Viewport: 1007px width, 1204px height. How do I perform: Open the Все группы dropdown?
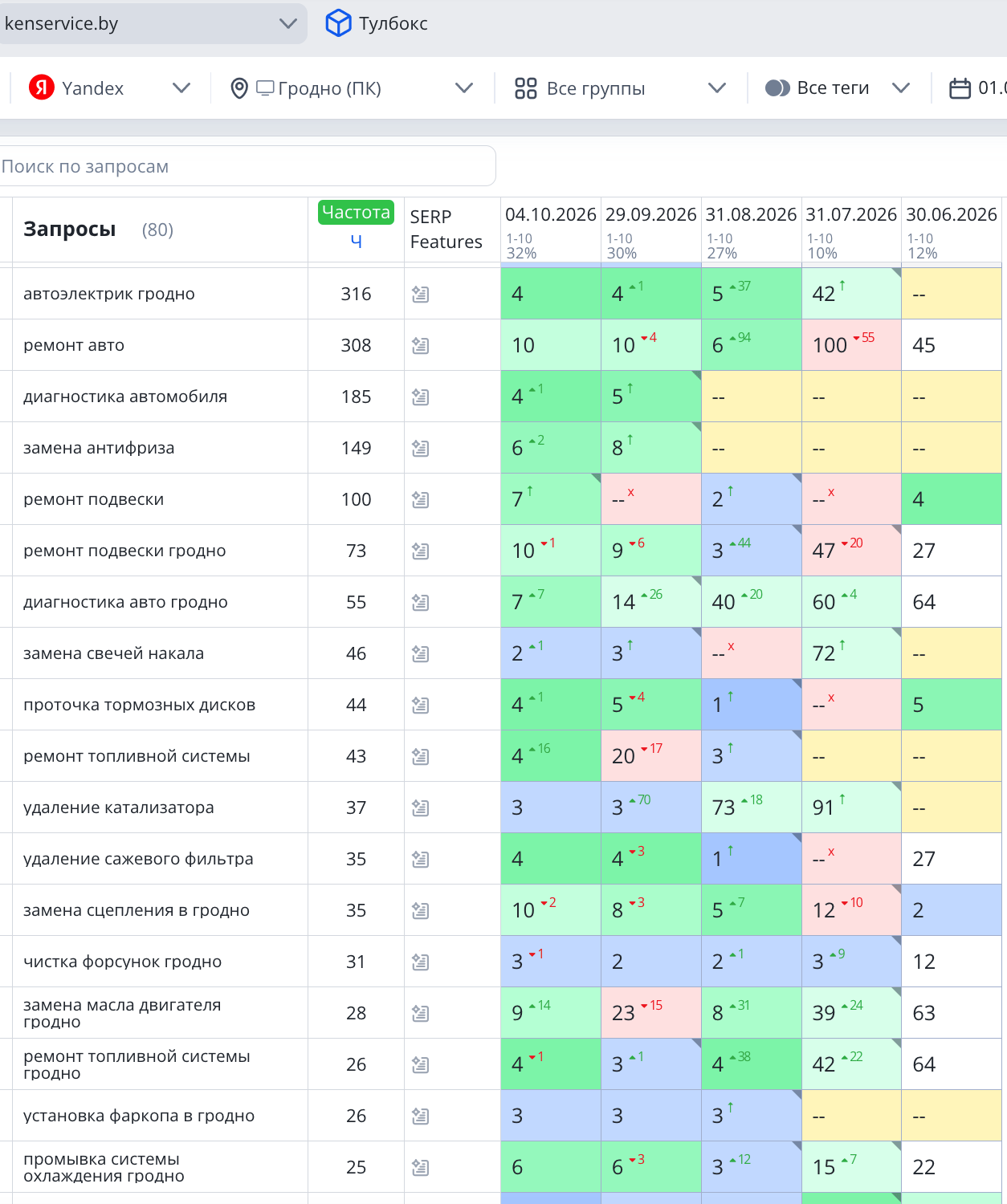pos(716,88)
